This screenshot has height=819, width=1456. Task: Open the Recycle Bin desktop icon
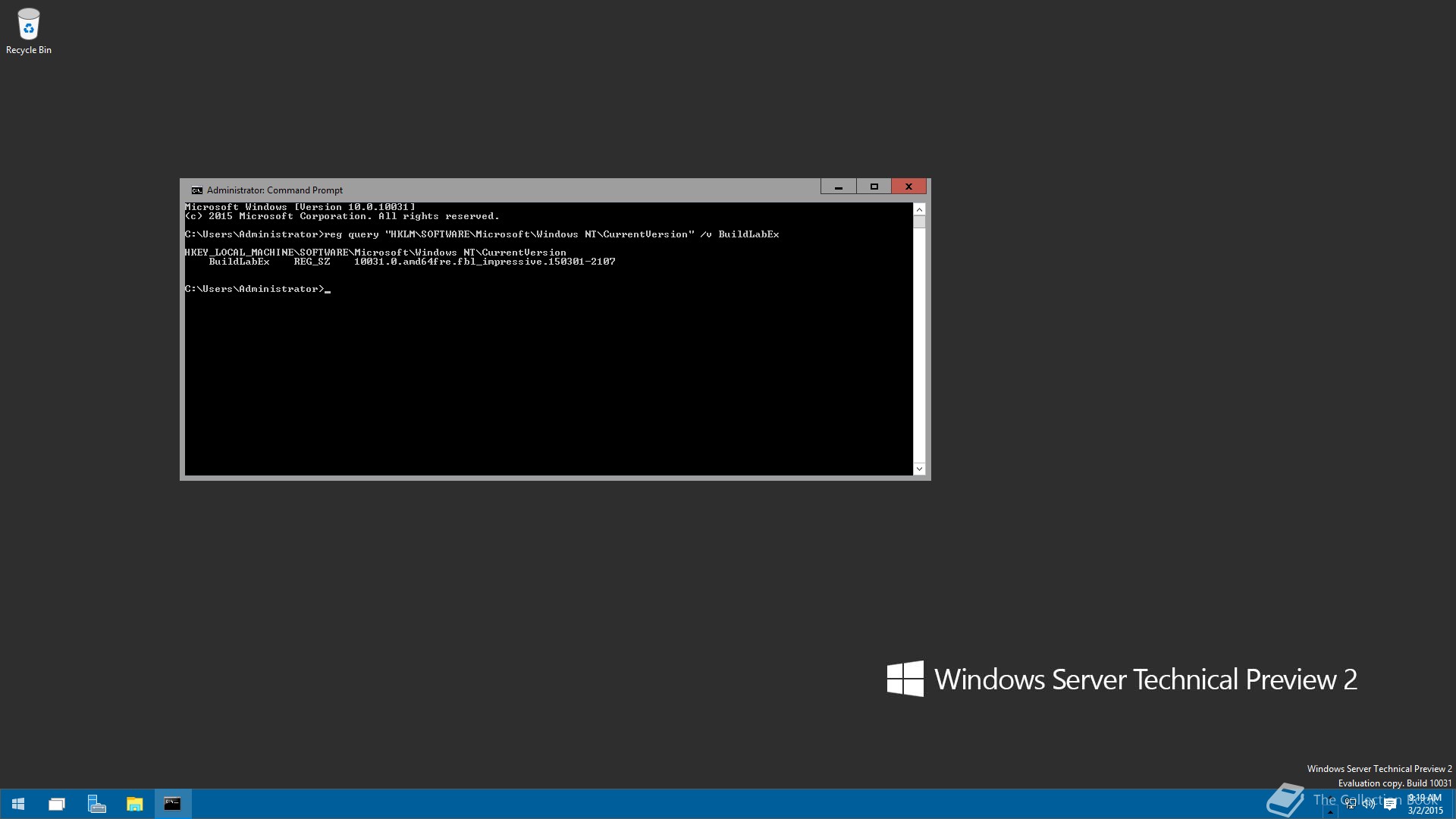click(29, 32)
